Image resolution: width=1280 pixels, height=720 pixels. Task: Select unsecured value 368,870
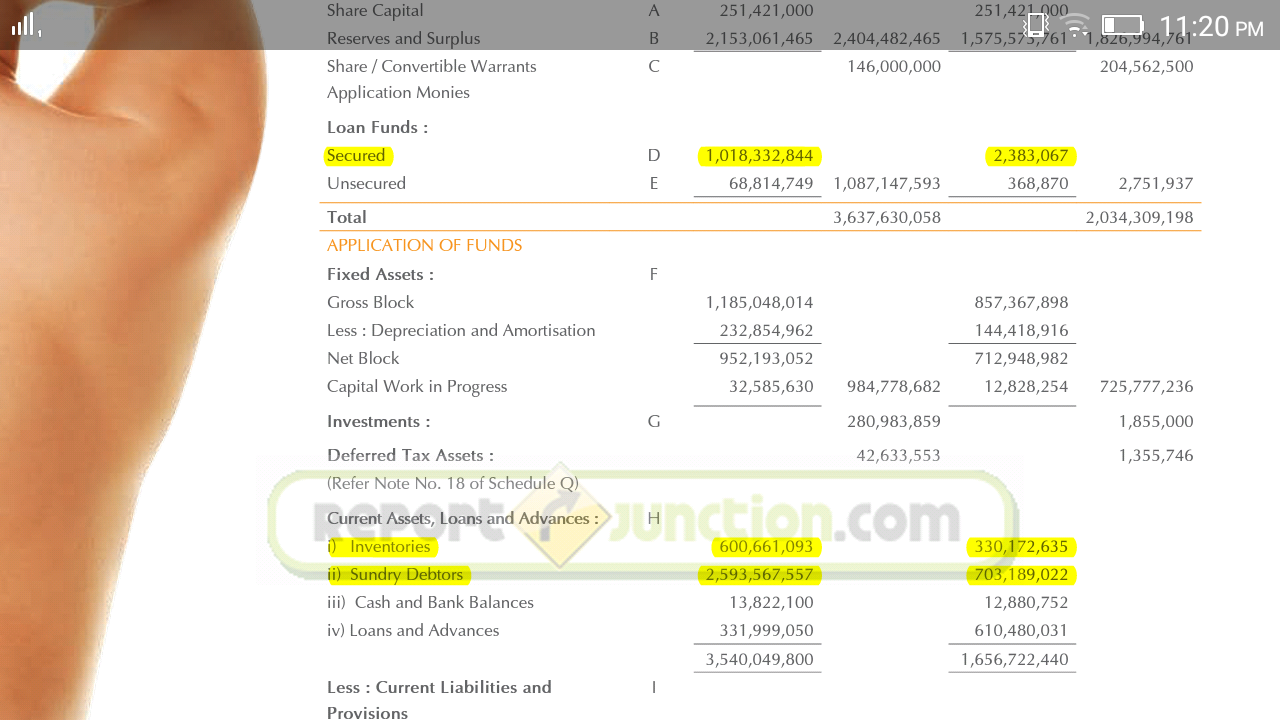[1038, 184]
